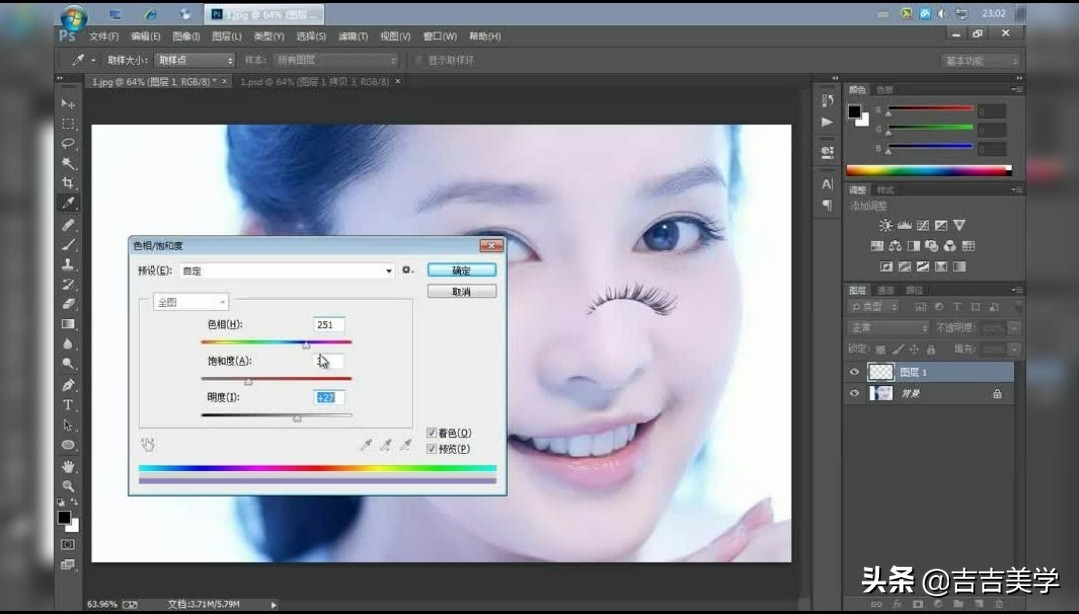
Task: Select the Crop tool in toolbar
Action: click(68, 183)
